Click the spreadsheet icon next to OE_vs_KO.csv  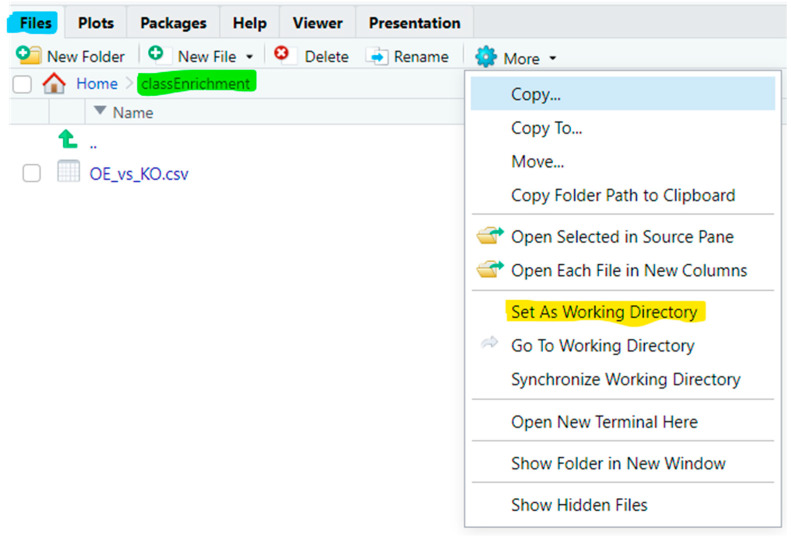click(68, 171)
